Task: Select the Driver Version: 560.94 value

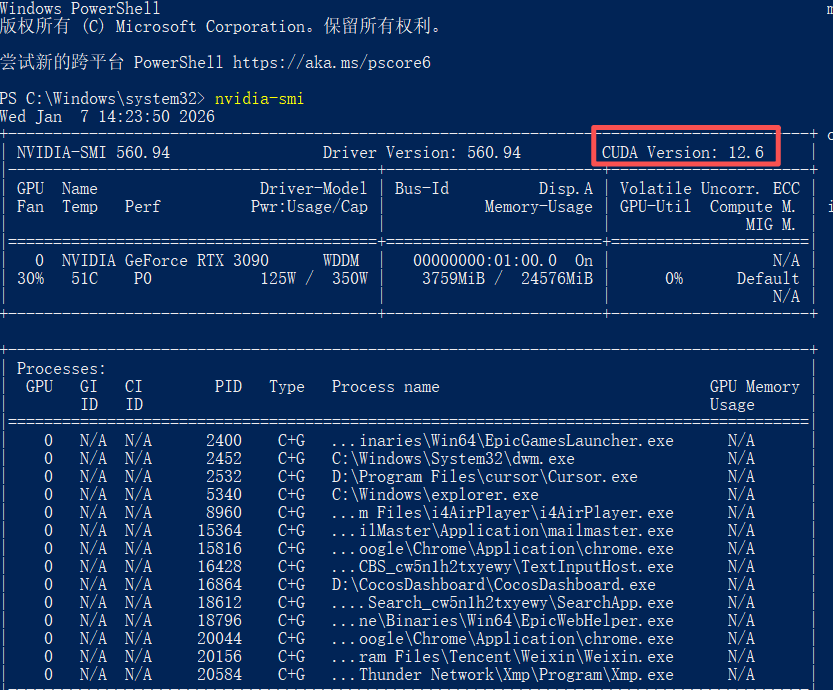Action: pyautogui.click(x=422, y=153)
